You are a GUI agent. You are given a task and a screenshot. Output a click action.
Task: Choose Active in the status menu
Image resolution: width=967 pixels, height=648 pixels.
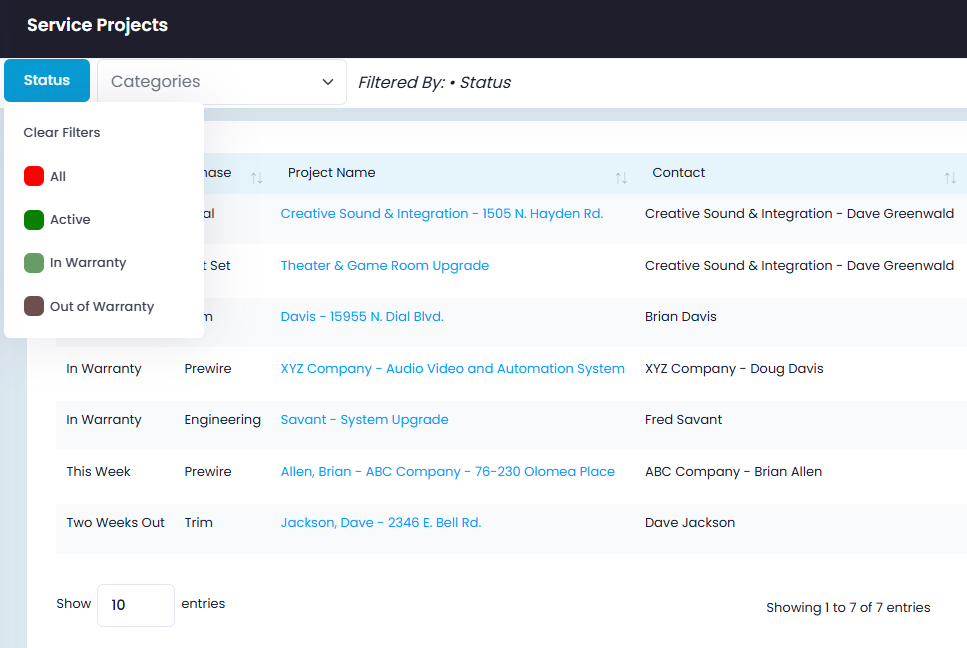[x=70, y=219]
